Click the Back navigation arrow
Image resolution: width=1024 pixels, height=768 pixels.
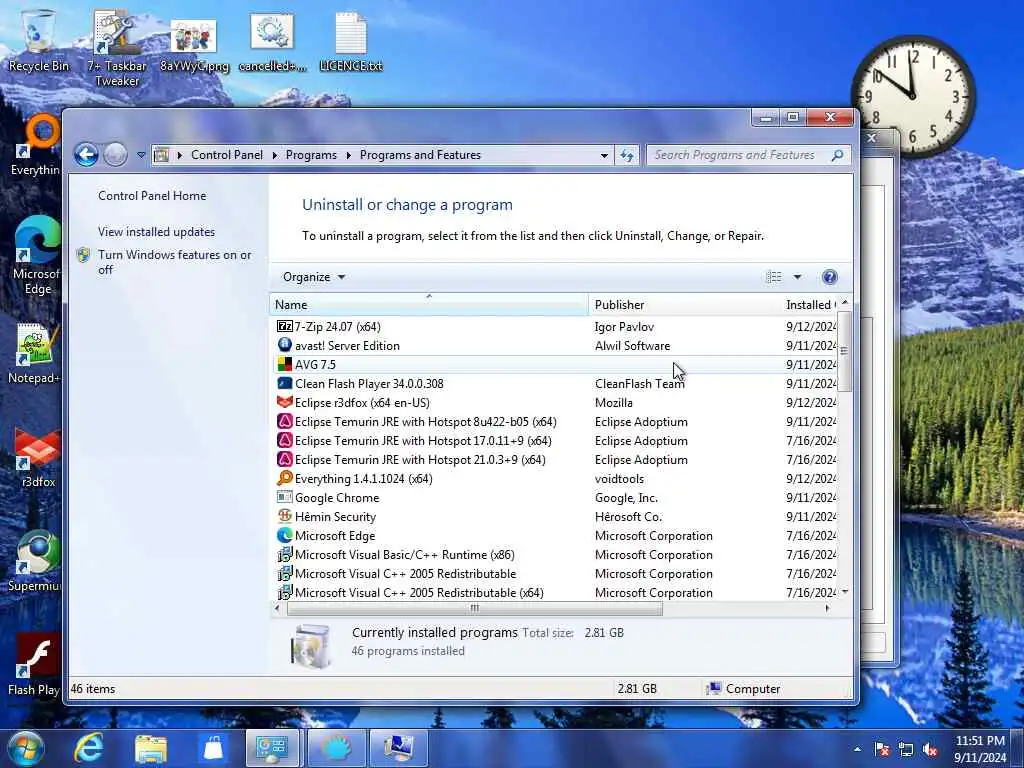(86, 155)
